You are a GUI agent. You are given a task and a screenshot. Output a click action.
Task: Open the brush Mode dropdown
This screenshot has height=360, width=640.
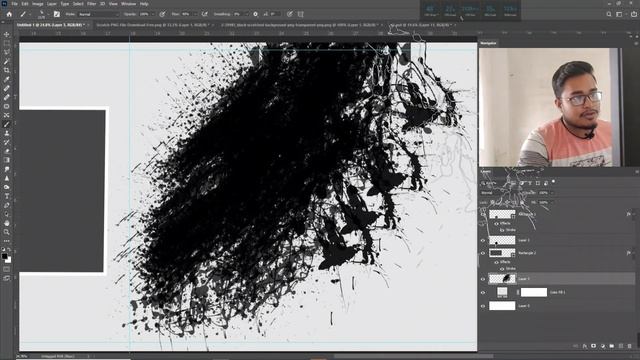click(x=98, y=14)
